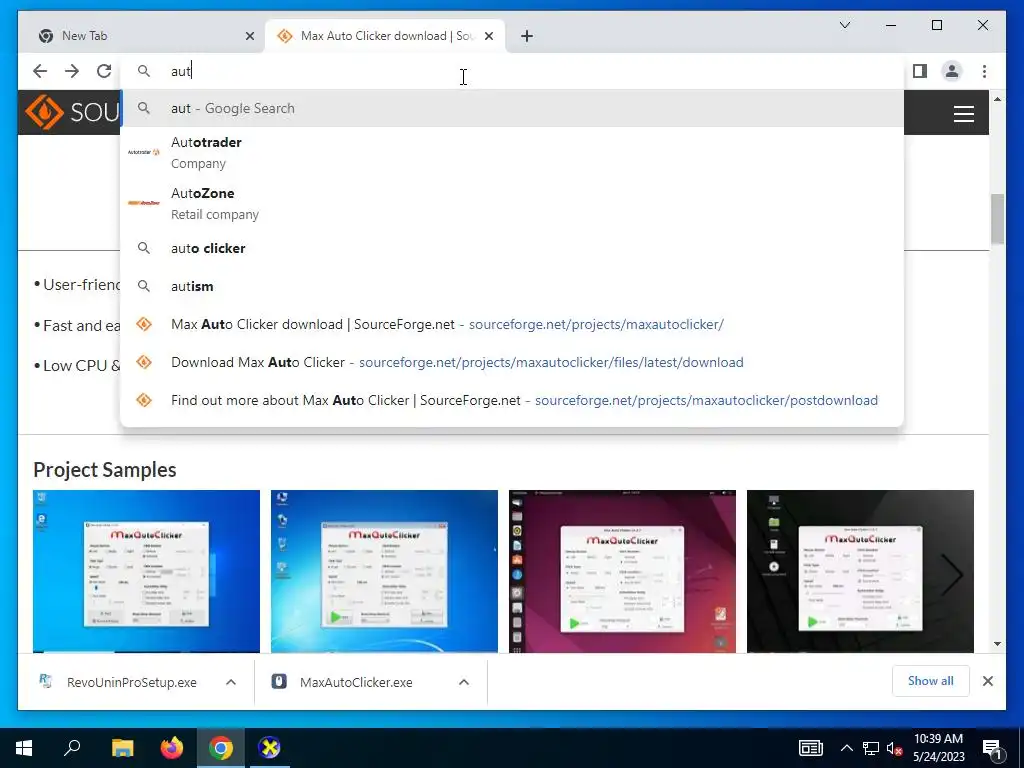Image resolution: width=1024 pixels, height=768 pixels.
Task: Choose the Autotrader company suggestion
Action: tap(512, 152)
